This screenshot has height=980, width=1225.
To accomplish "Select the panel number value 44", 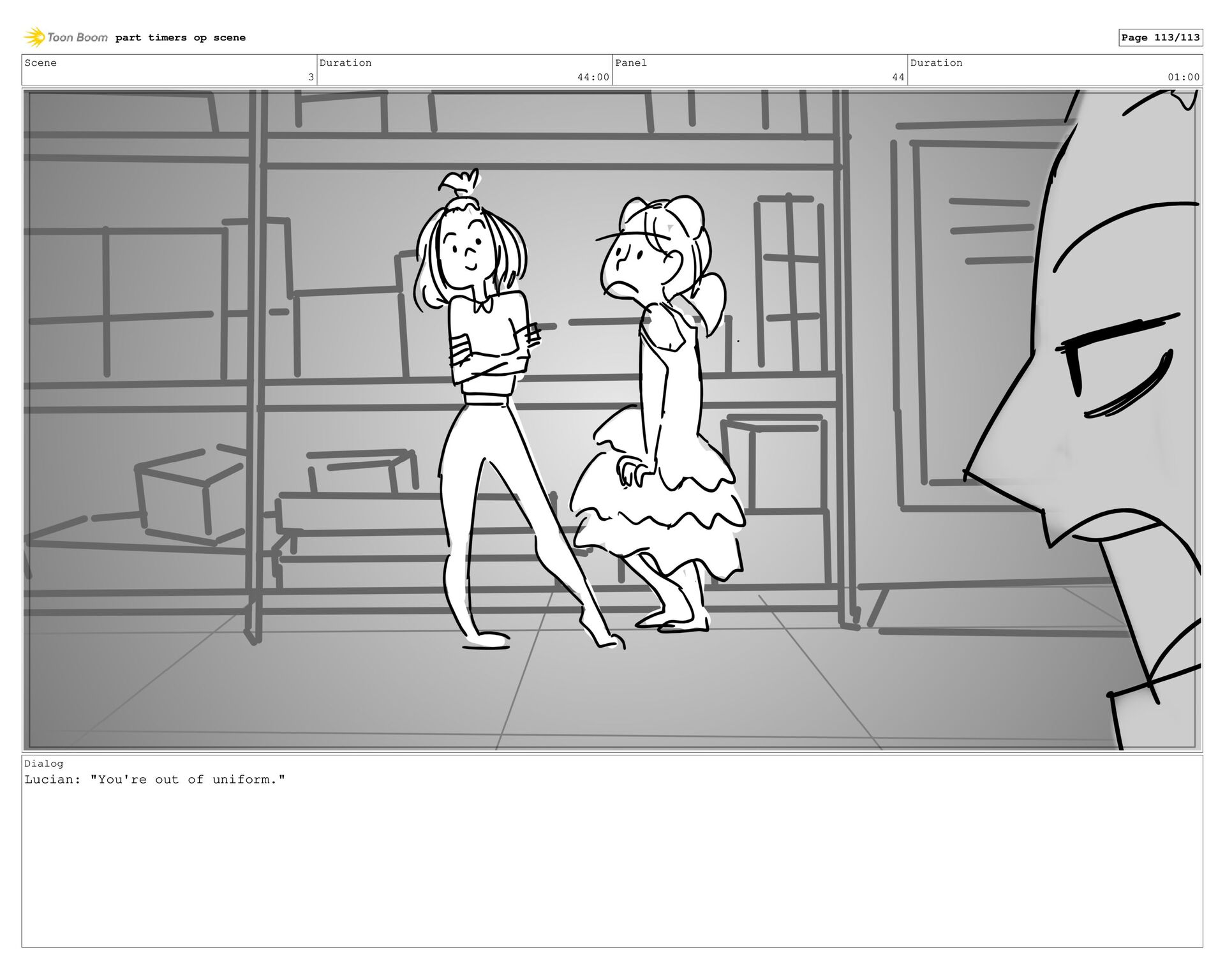I will click(898, 77).
